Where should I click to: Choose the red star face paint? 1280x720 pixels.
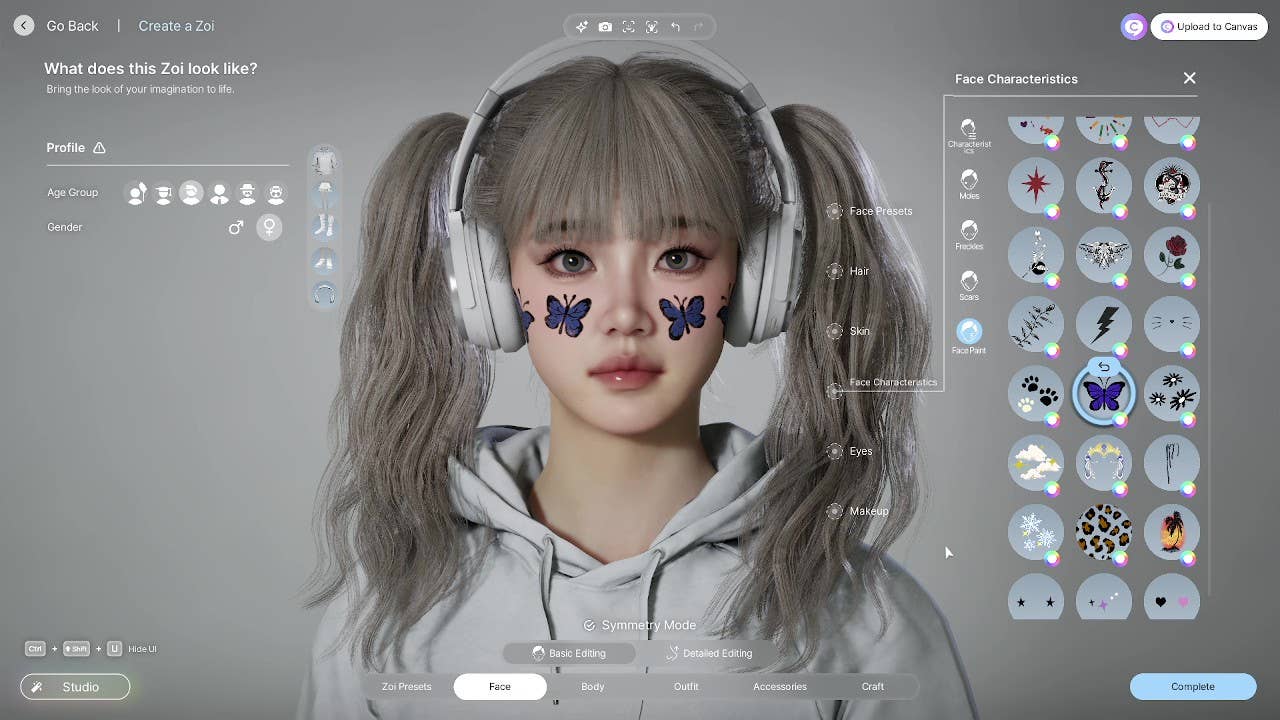pos(1036,185)
